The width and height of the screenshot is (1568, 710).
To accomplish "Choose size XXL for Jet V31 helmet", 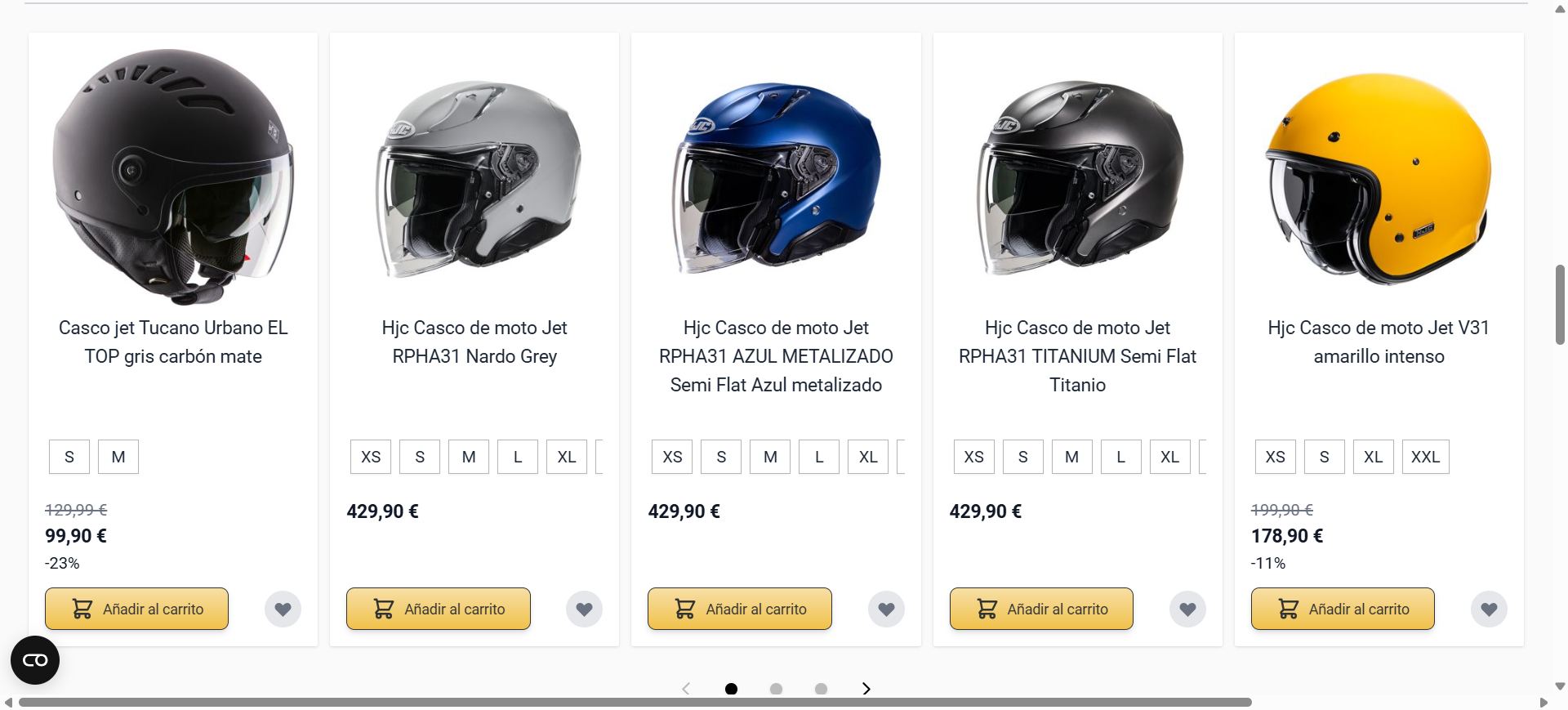I will coord(1425,457).
